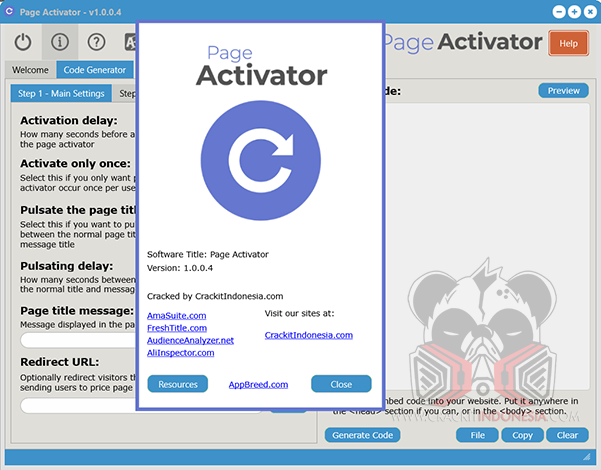Open Step 1 - Main Settings tab
The width and height of the screenshot is (601, 470).
61,93
